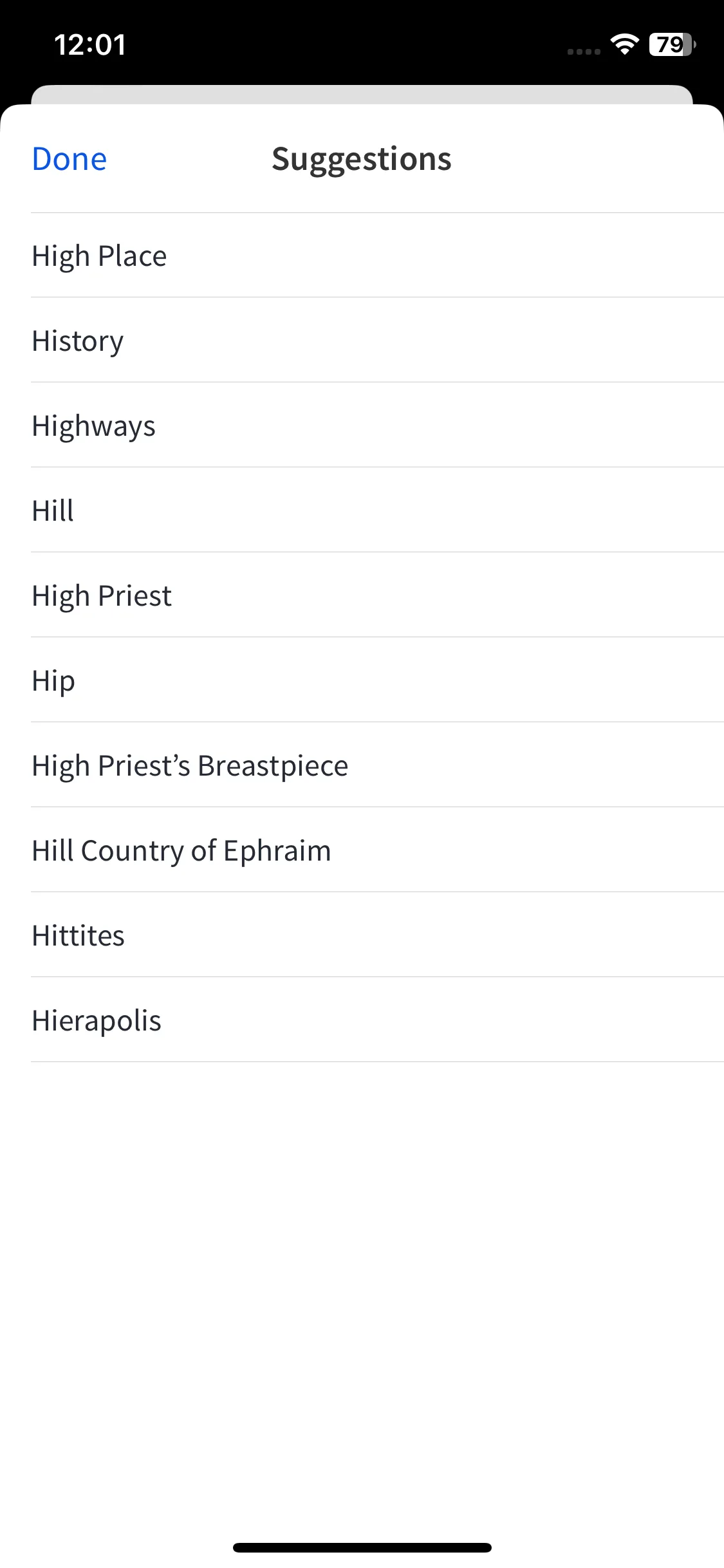Viewport: 724px width, 1568px height.
Task: Pick the High Priest suggestion
Action: [x=377, y=595]
